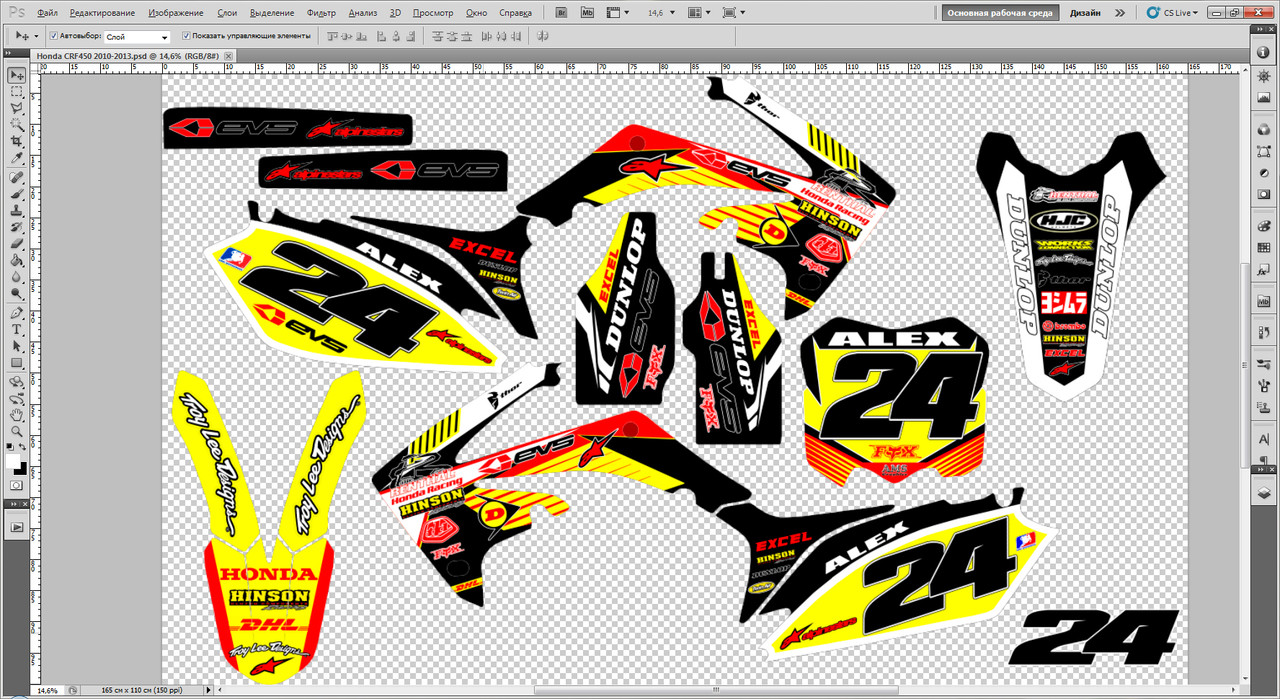Open the Файл menu
Image resolution: width=1280 pixels, height=699 pixels.
tap(47, 13)
